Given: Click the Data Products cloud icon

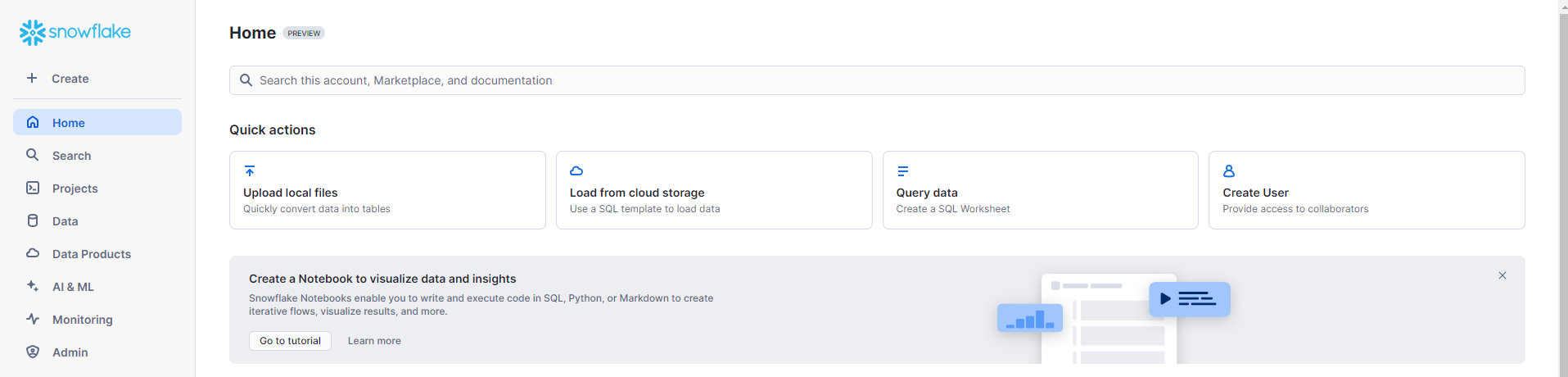Looking at the screenshot, I should pos(33,253).
